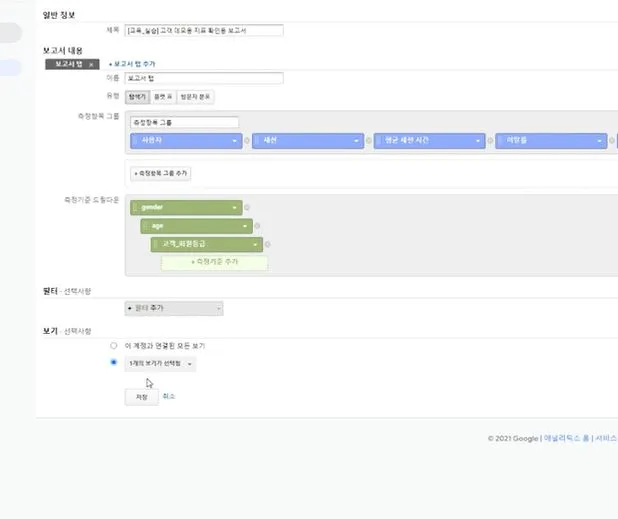
Task: Click the 일반 정보 section heading
Action: [x=59, y=15]
